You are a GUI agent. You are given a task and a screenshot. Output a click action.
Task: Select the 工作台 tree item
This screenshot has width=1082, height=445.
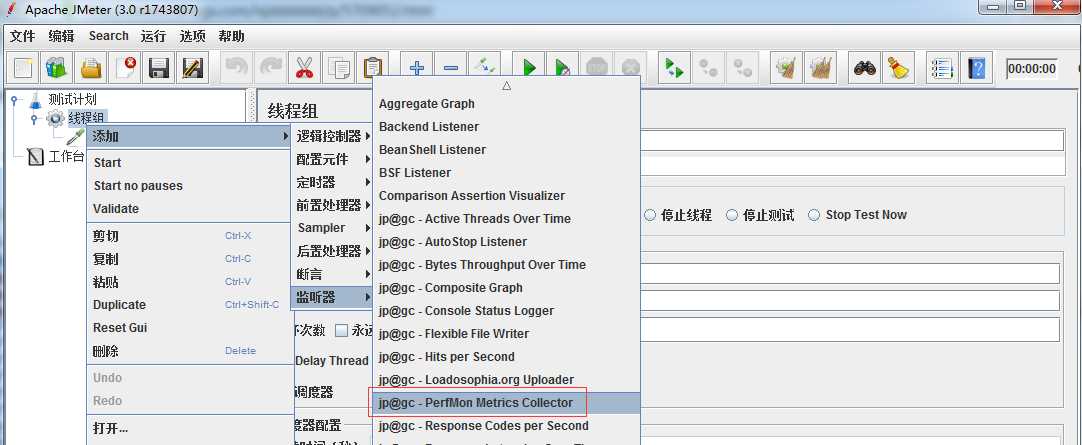66,157
